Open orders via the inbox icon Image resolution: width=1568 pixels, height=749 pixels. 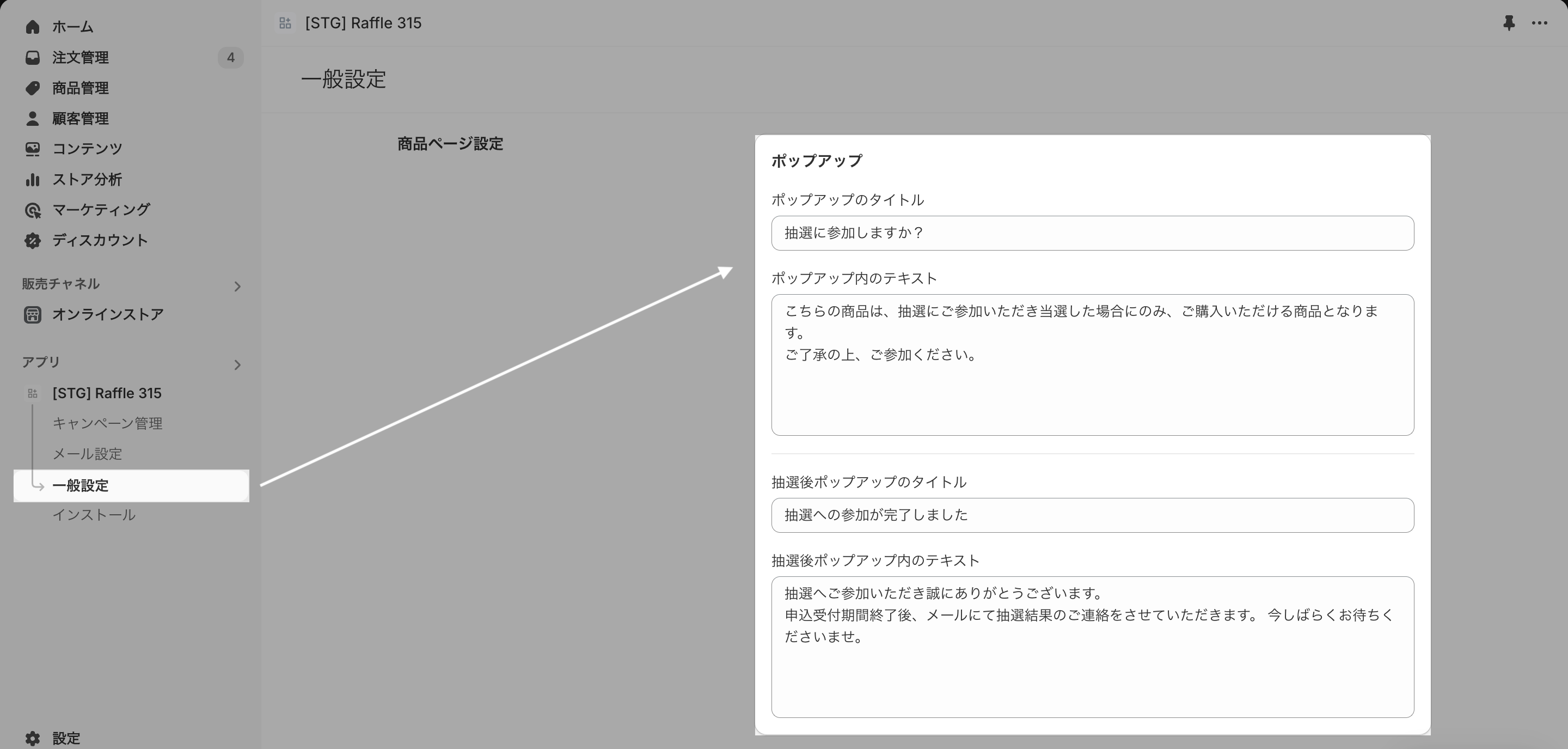tap(32, 57)
